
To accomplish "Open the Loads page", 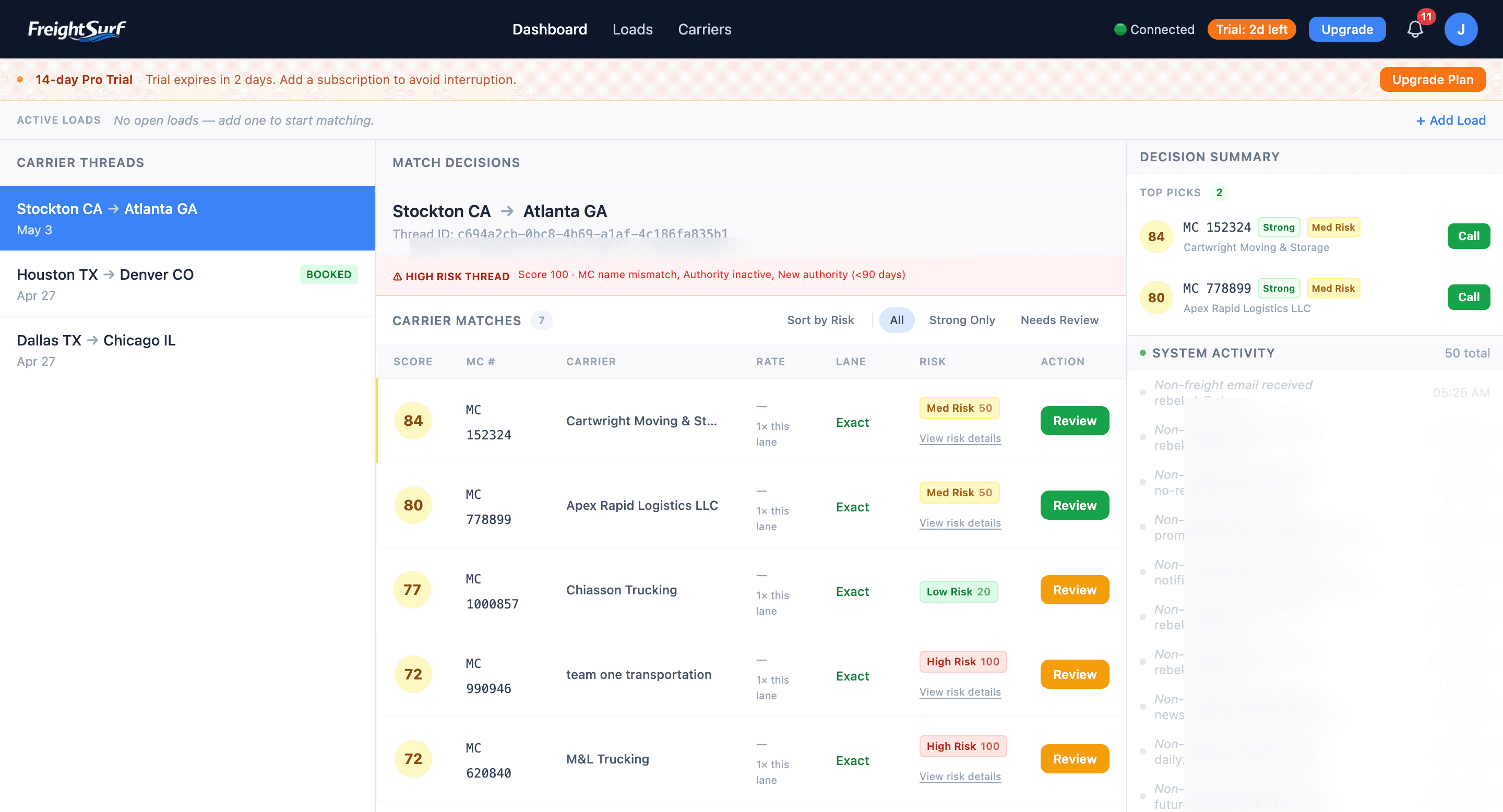I will (x=633, y=29).
